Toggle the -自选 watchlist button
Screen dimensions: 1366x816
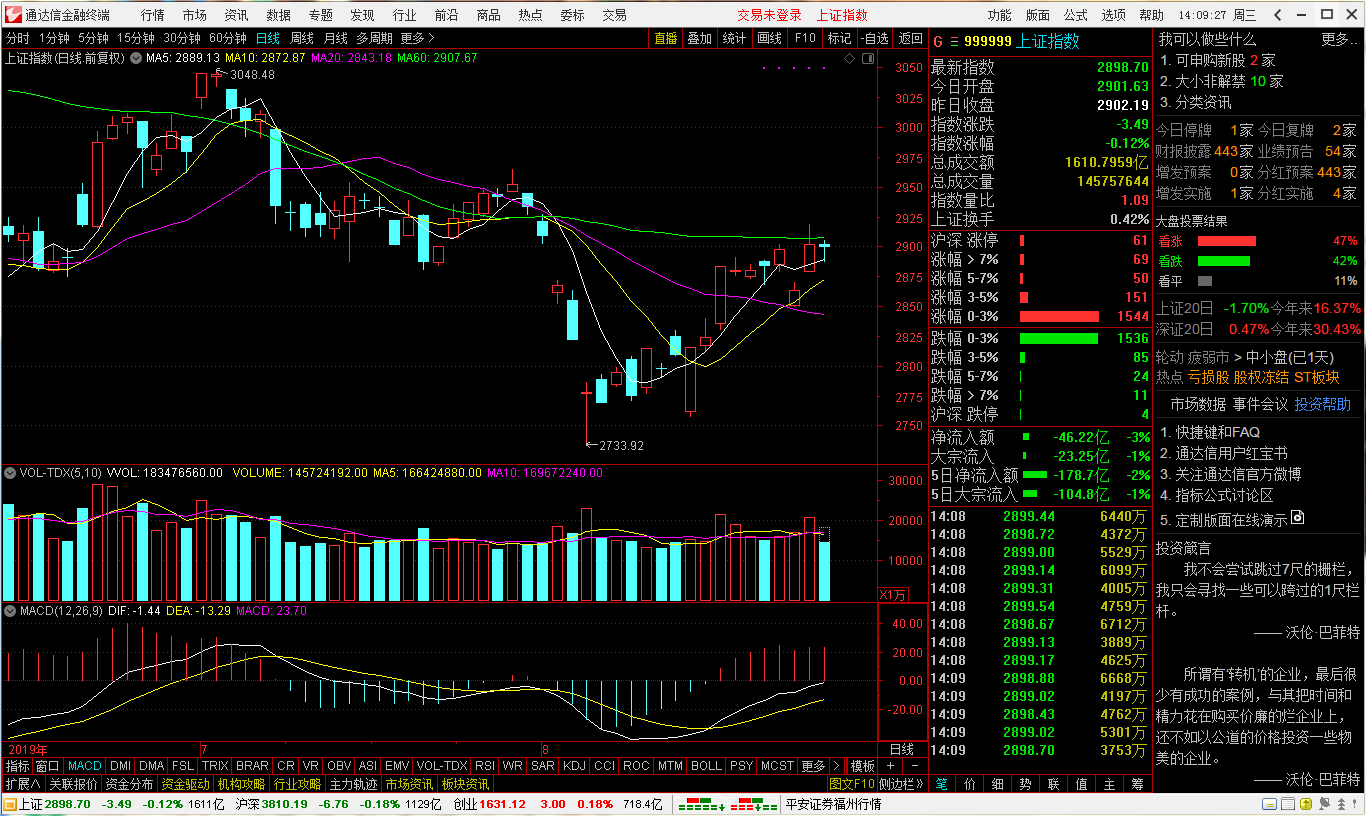pyautogui.click(x=874, y=38)
